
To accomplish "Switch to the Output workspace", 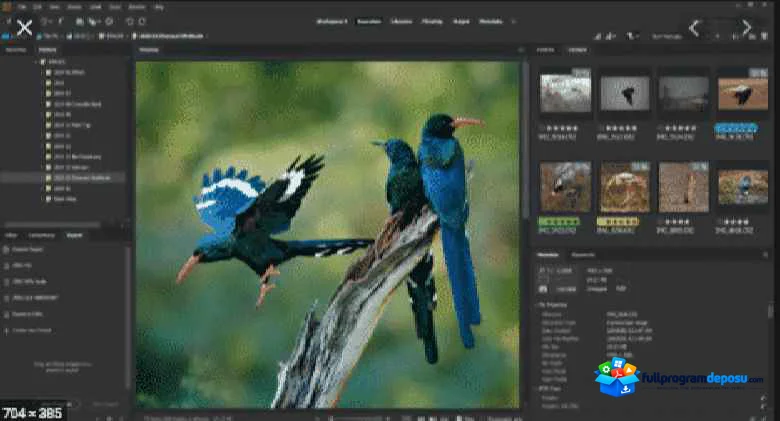I will [461, 21].
